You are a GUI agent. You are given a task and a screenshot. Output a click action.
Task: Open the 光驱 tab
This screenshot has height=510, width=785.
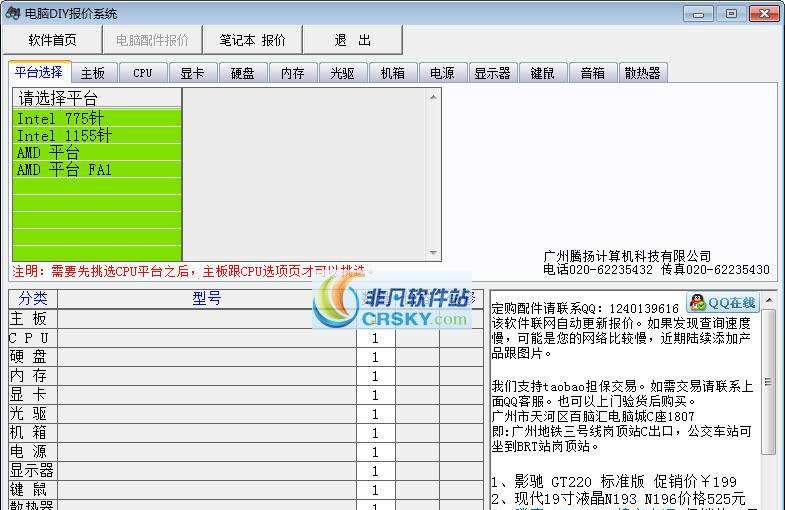tap(342, 73)
